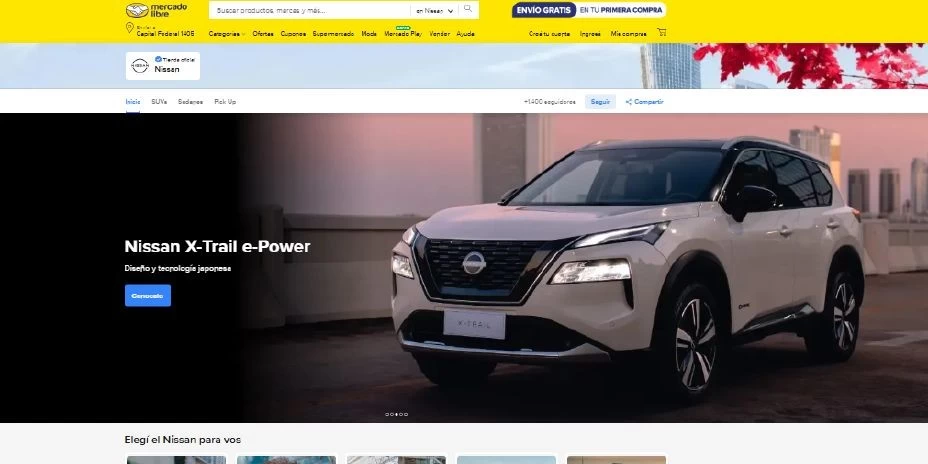This screenshot has width=928, height=464.
Task: Click Creá tu cuenta link
Action: [x=549, y=34]
